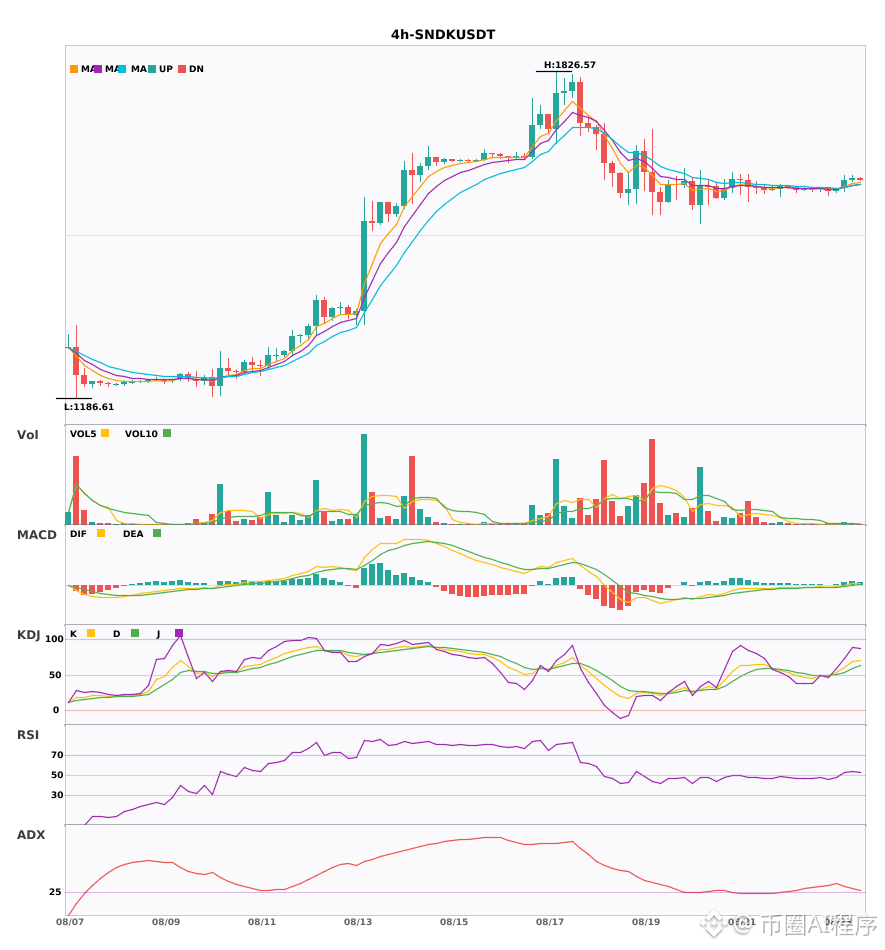Click the 08/07 date tick
885x950 pixels.
tap(70, 922)
